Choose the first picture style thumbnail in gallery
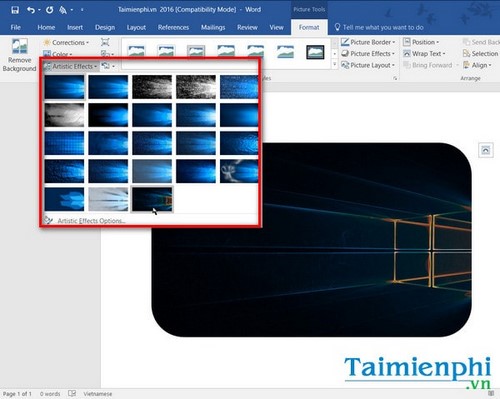This screenshot has height=399, width=500. (137, 52)
